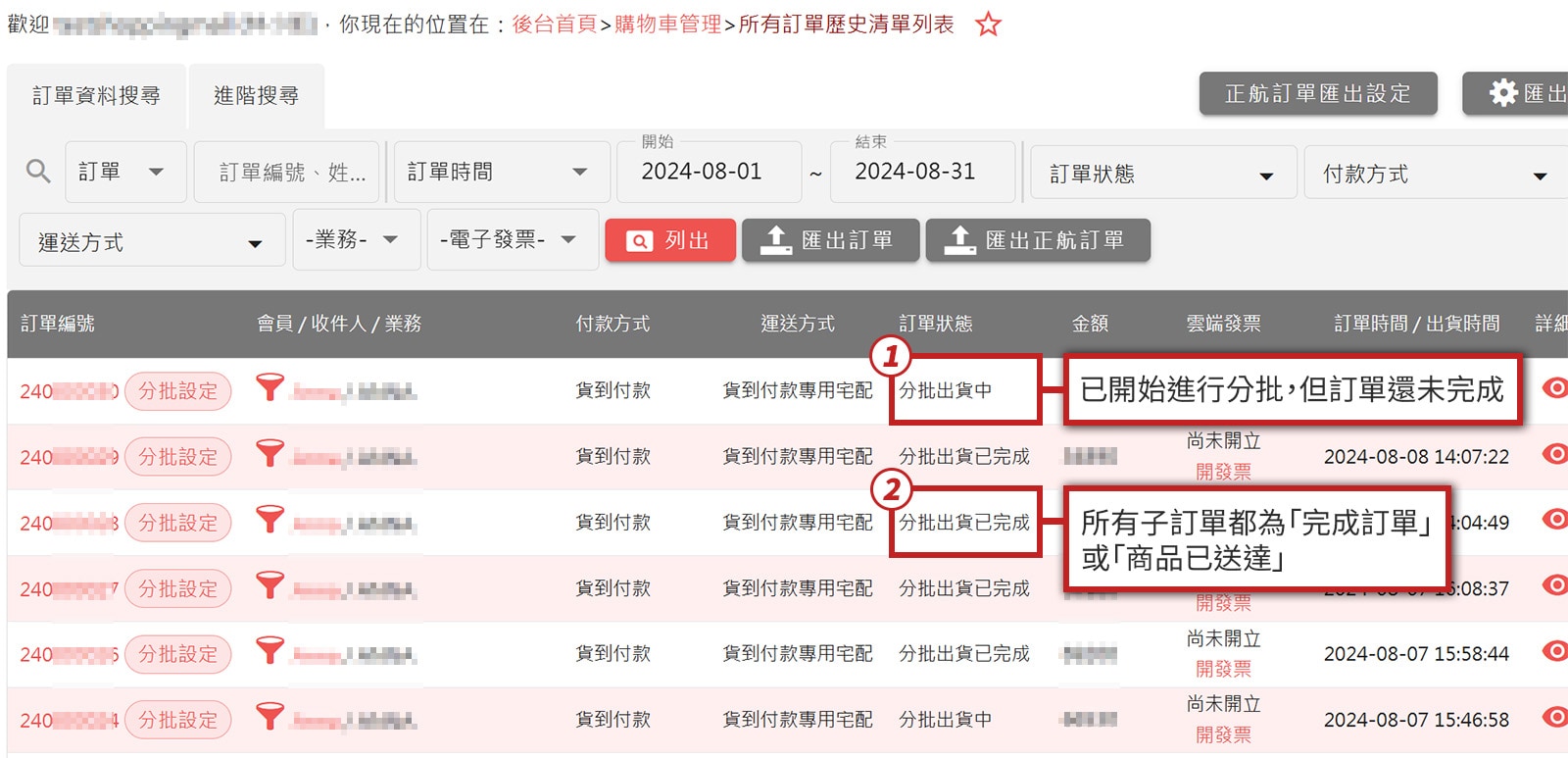Image resolution: width=1568 pixels, height=758 pixels.
Task: Click the 付款方式 column header
Action: click(612, 324)
